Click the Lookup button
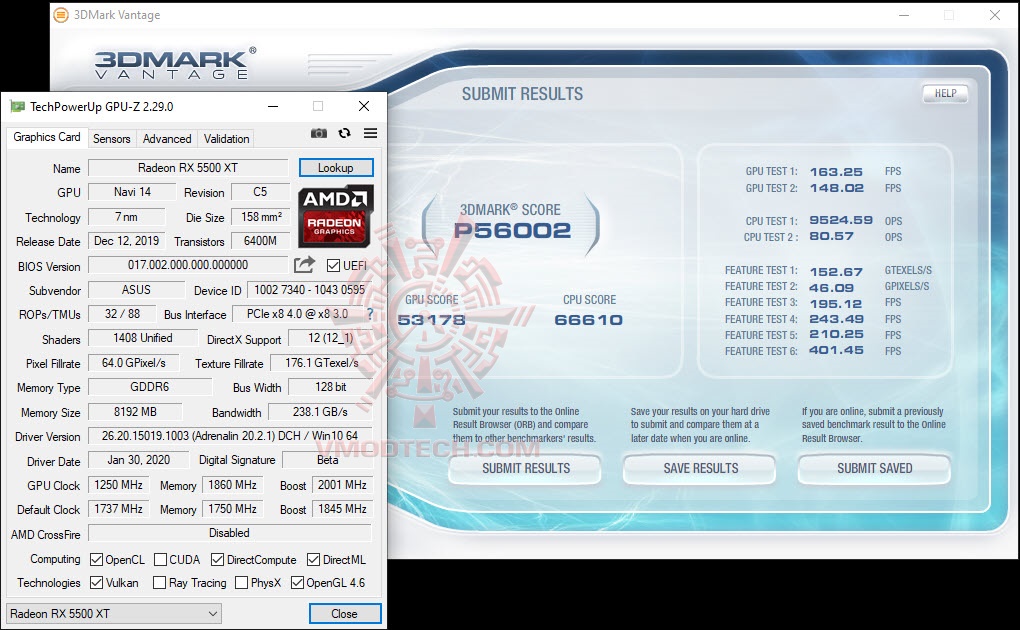This screenshot has width=1020, height=630. tap(336, 167)
